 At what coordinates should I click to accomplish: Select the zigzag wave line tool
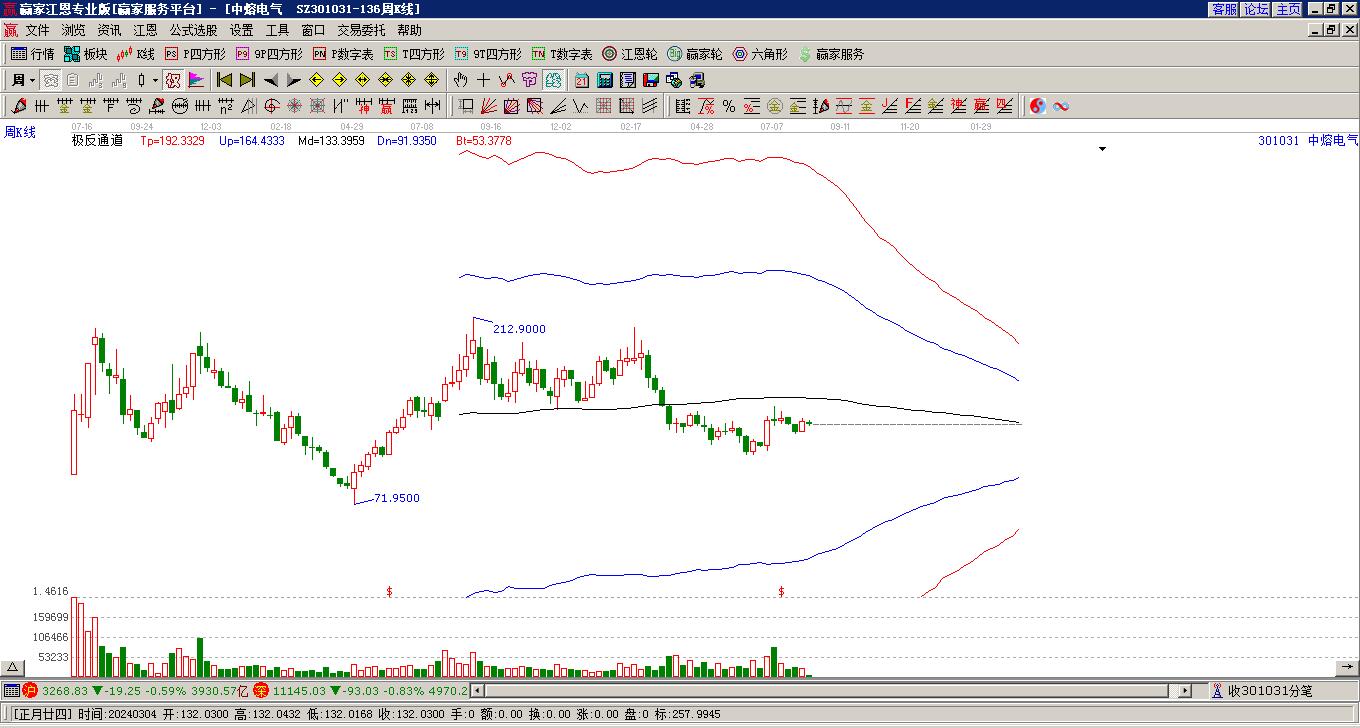click(x=580, y=106)
